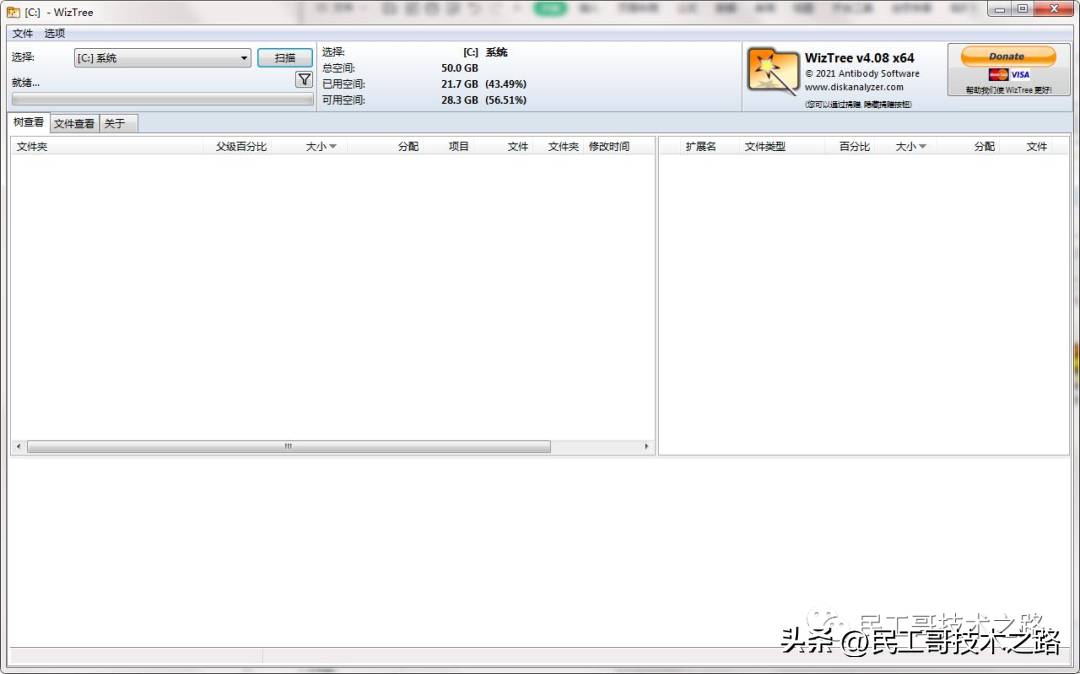
Task: Open the drive selection combo box
Action: coord(162,58)
